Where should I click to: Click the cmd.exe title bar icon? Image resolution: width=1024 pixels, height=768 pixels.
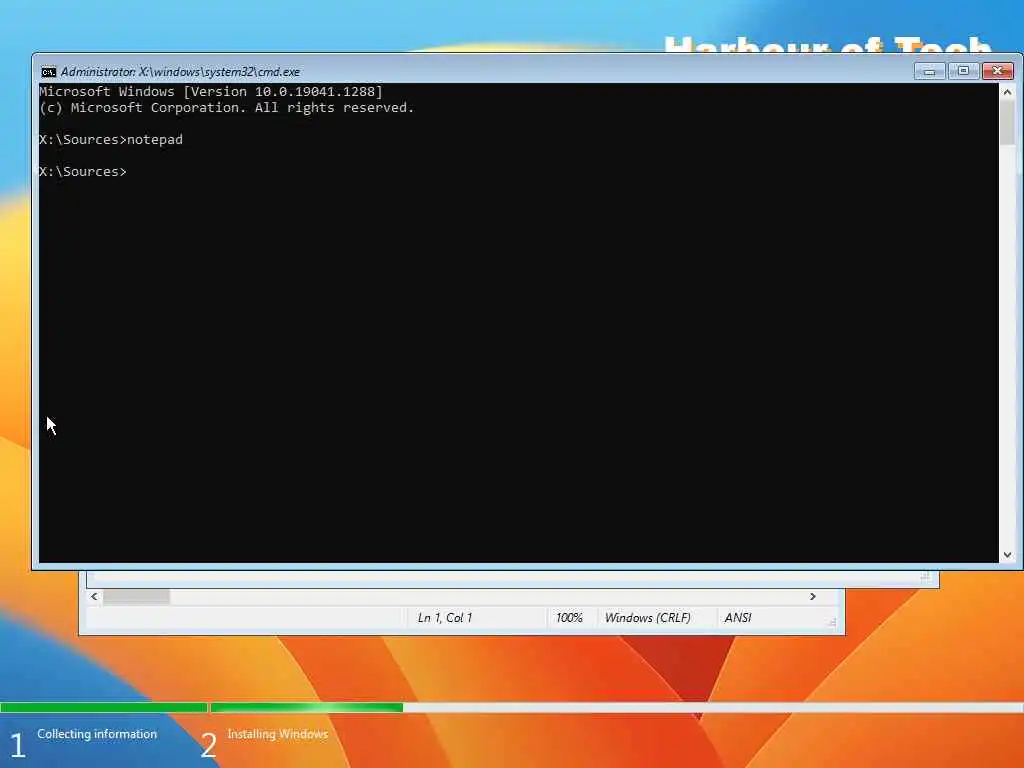coord(48,72)
